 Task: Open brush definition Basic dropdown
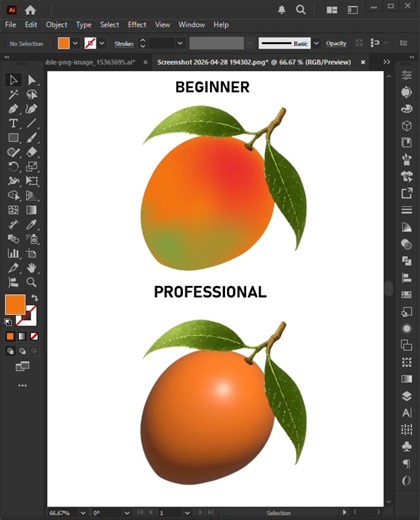click(317, 43)
